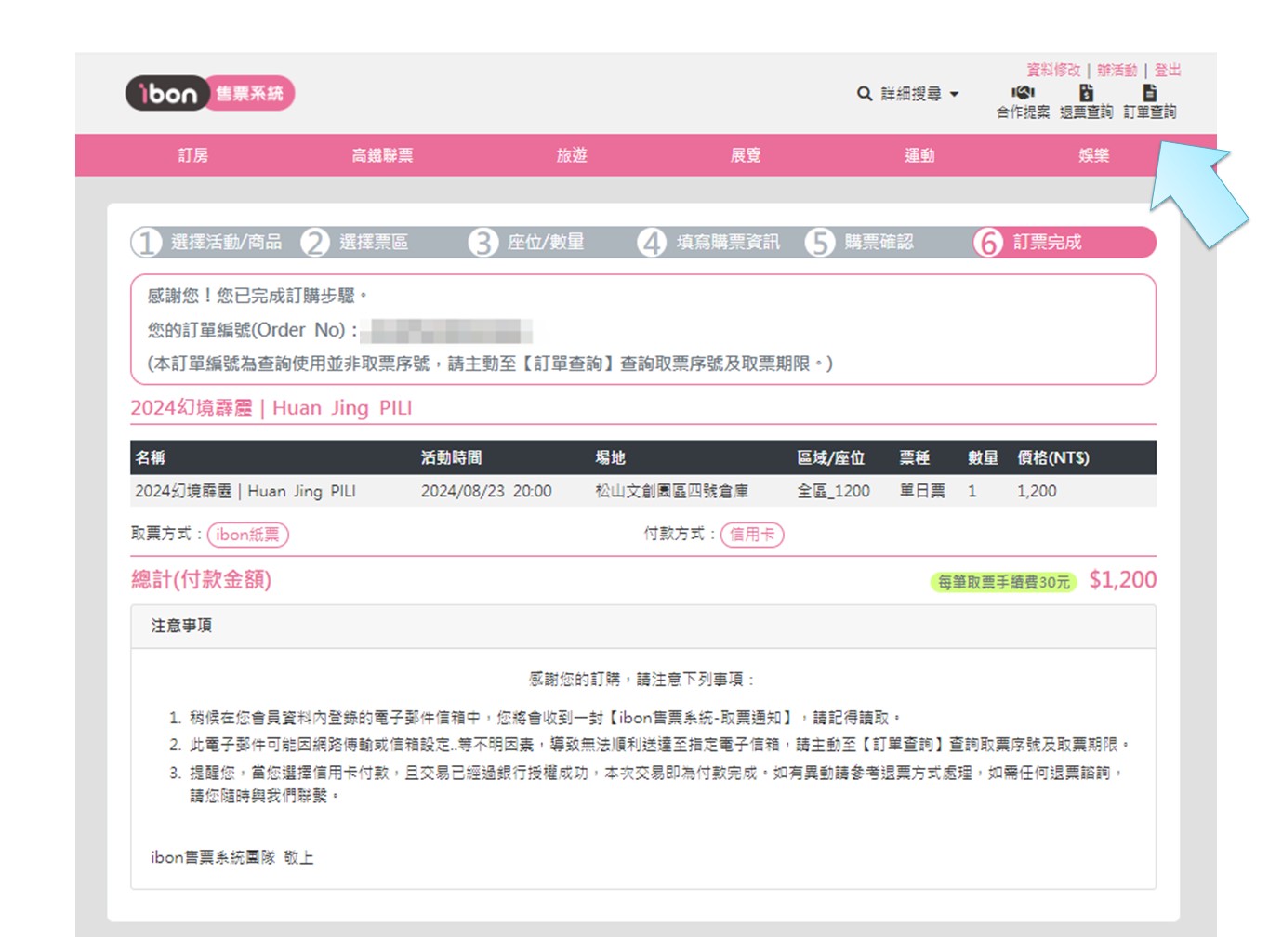The image size is (1269, 952).
Task: Expand the 詳細搜尋 dropdown arrow
Action: click(954, 95)
